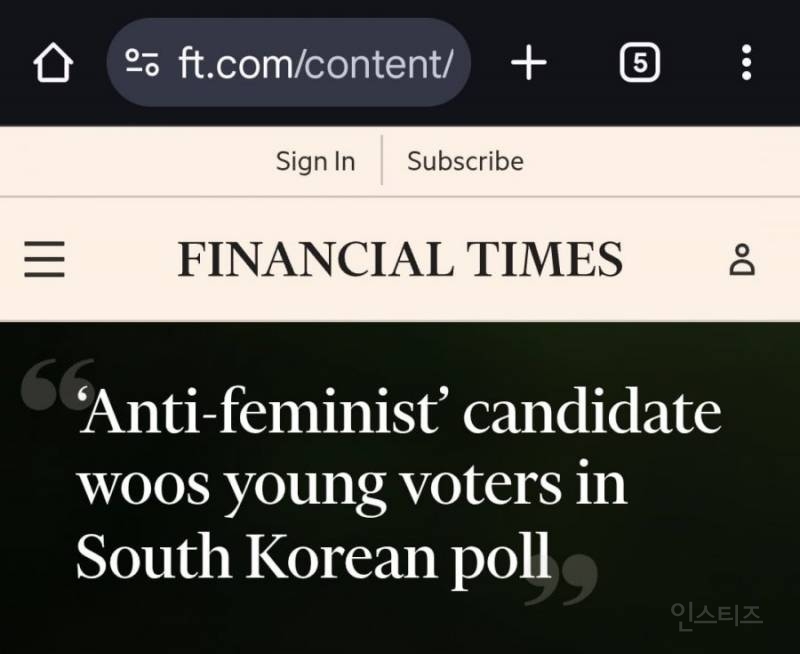Tap the Financial Times masthead logo
800x654 pixels.
tap(400, 259)
